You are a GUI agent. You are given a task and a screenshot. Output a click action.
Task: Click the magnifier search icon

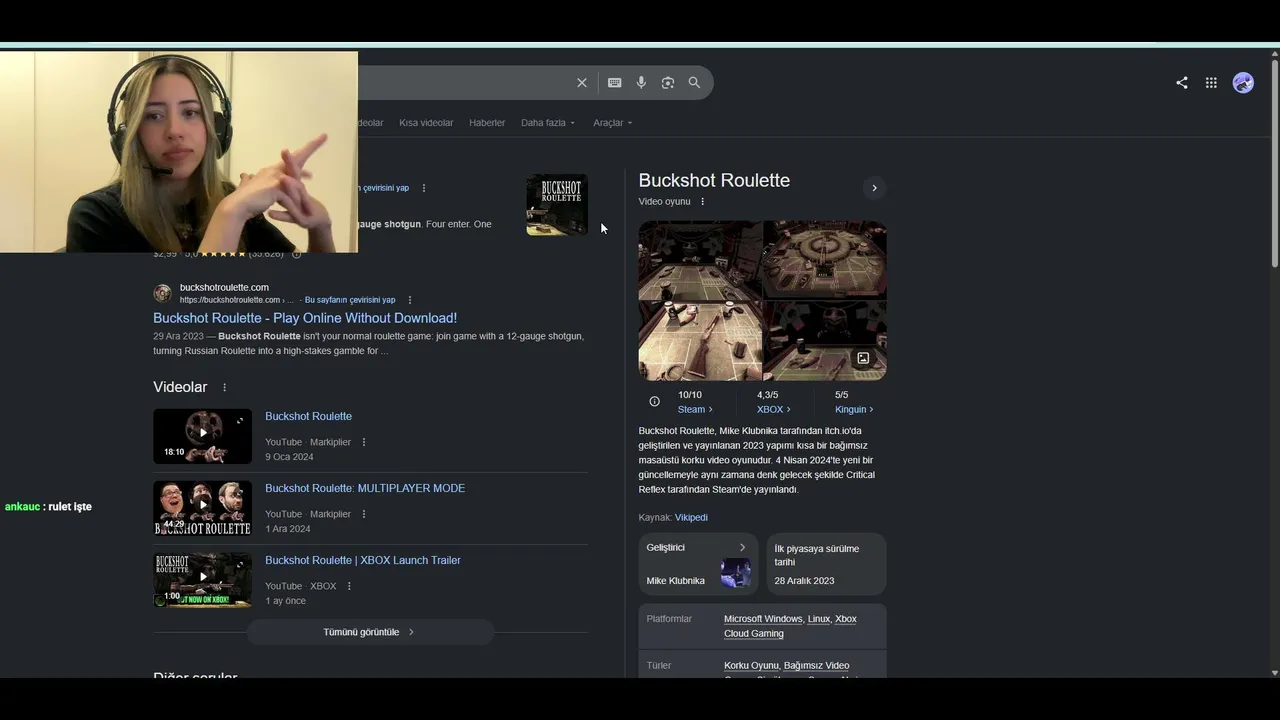point(694,83)
